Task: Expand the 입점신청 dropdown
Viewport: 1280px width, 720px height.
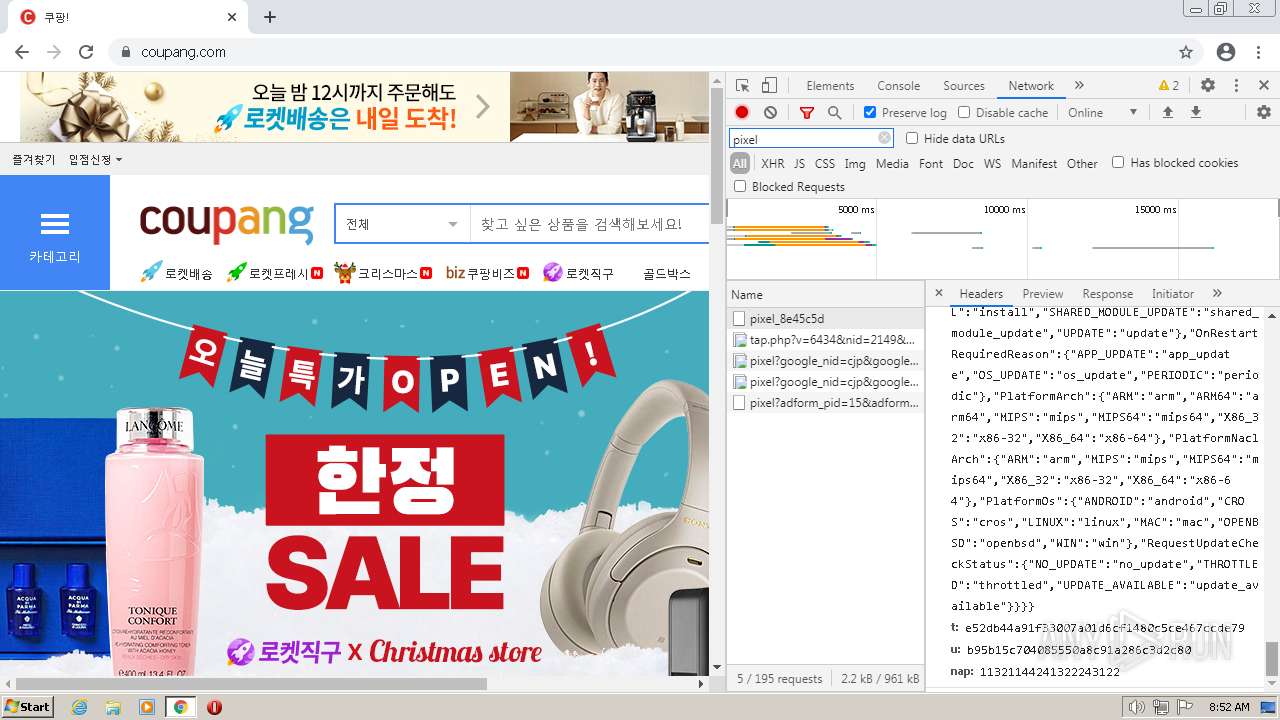Action: tap(95, 160)
